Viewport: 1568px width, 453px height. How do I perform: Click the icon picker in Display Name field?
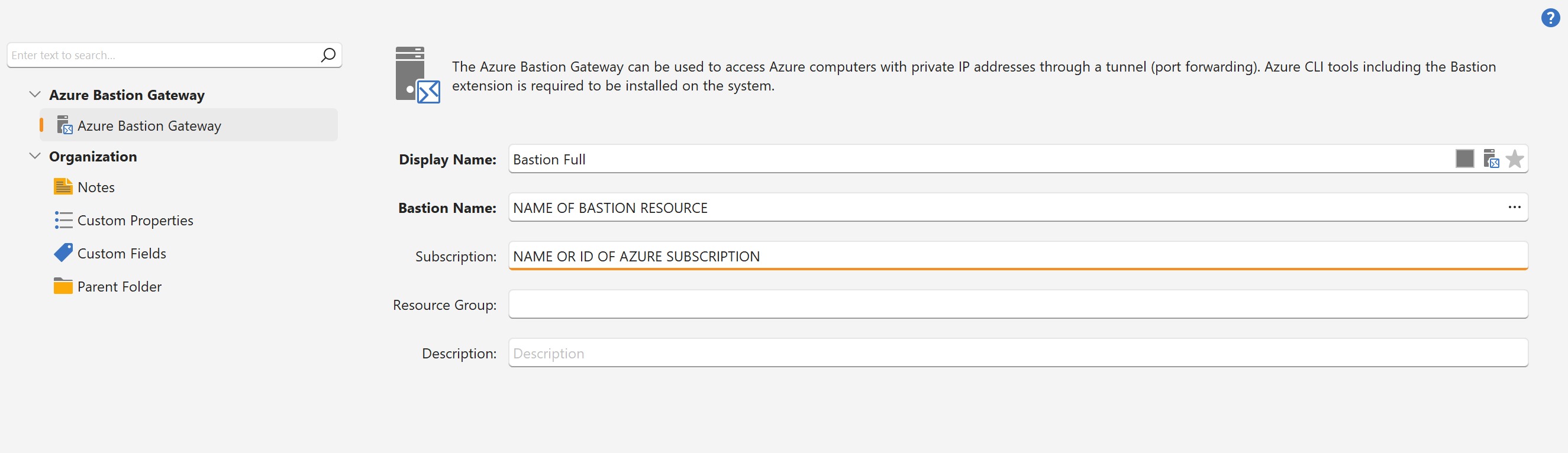(x=1490, y=158)
